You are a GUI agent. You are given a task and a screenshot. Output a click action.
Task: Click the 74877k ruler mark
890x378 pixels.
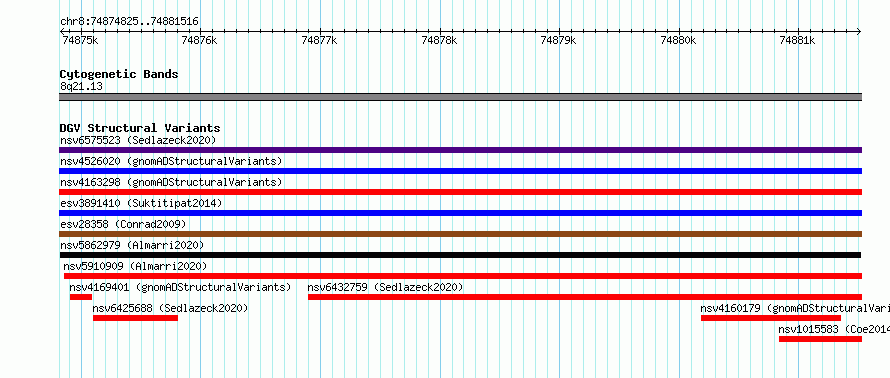tap(319, 40)
